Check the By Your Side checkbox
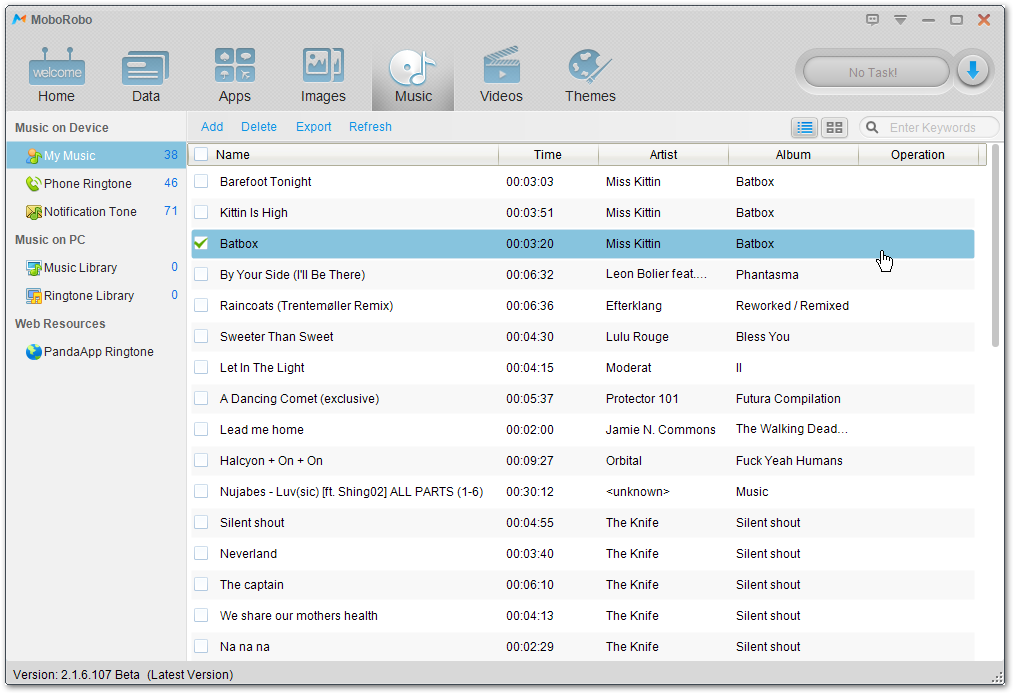The image size is (1014, 694). coord(201,274)
